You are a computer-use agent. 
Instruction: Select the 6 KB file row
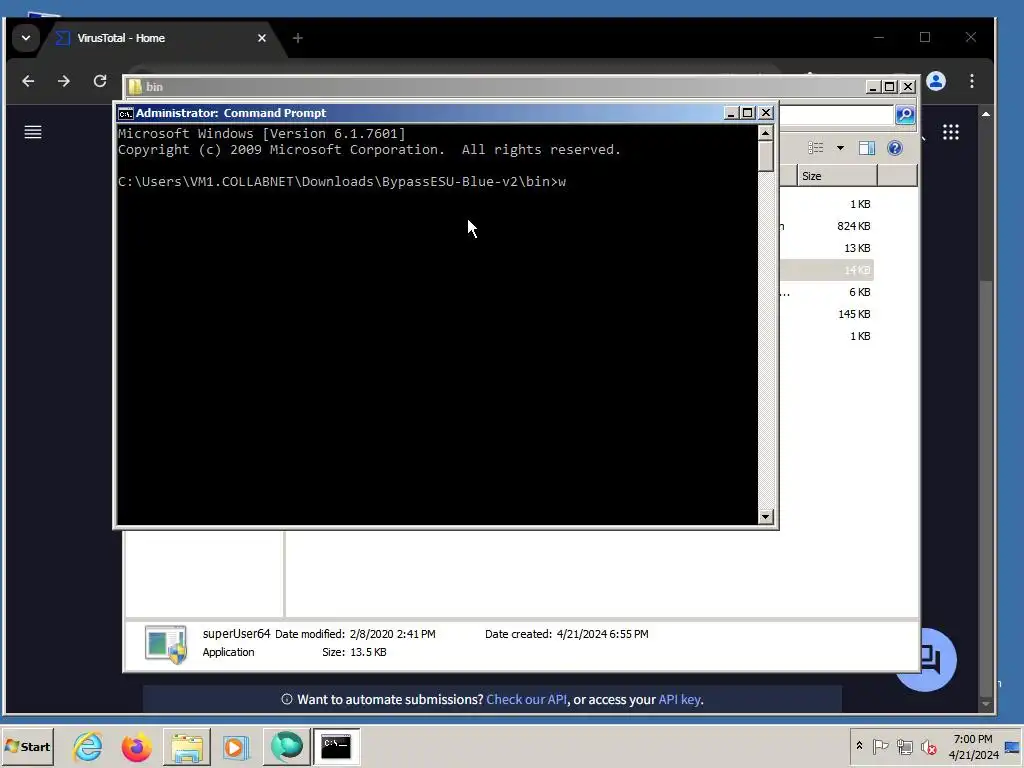[x=827, y=292]
